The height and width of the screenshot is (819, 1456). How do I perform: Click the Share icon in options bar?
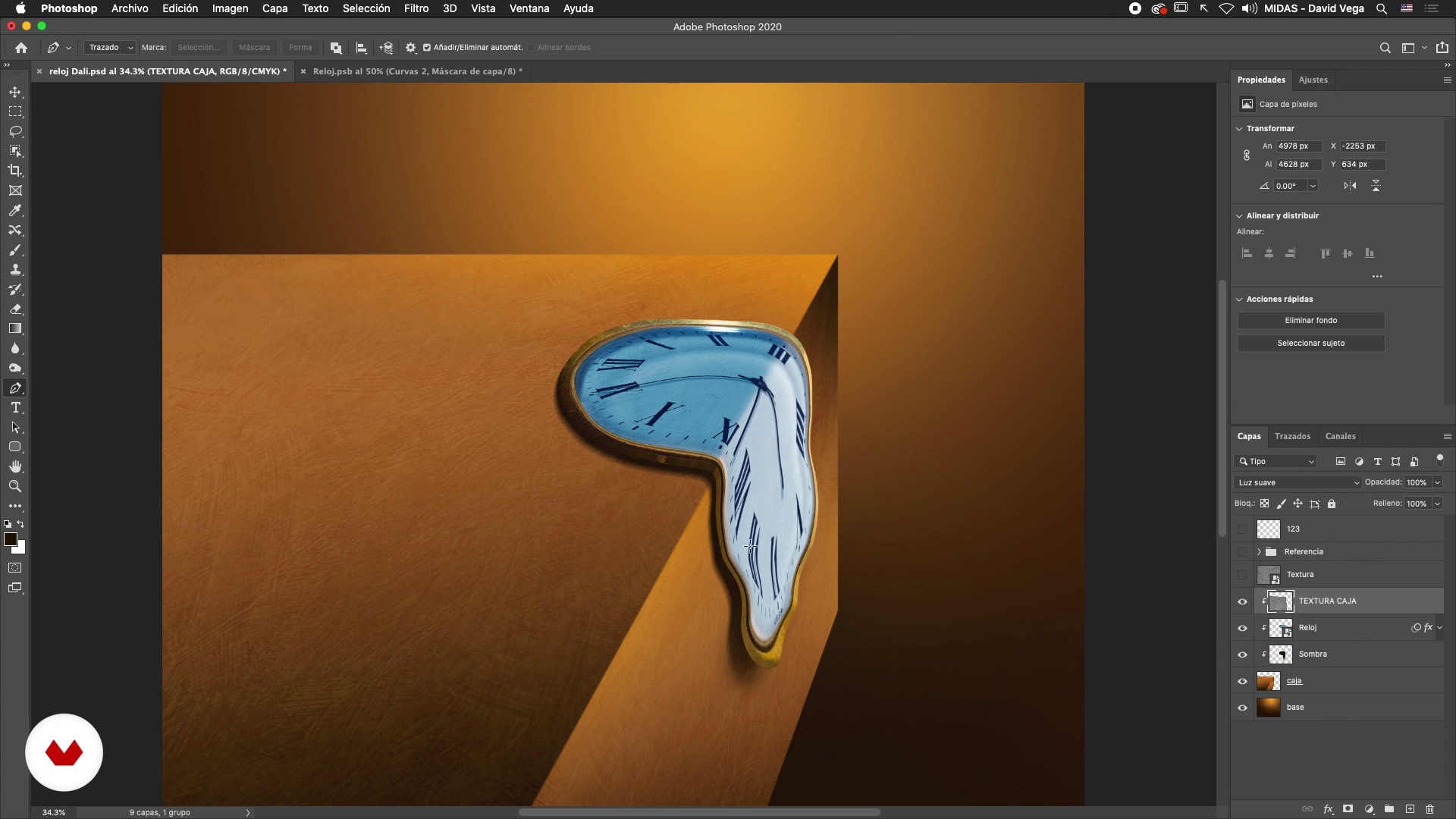1442,48
